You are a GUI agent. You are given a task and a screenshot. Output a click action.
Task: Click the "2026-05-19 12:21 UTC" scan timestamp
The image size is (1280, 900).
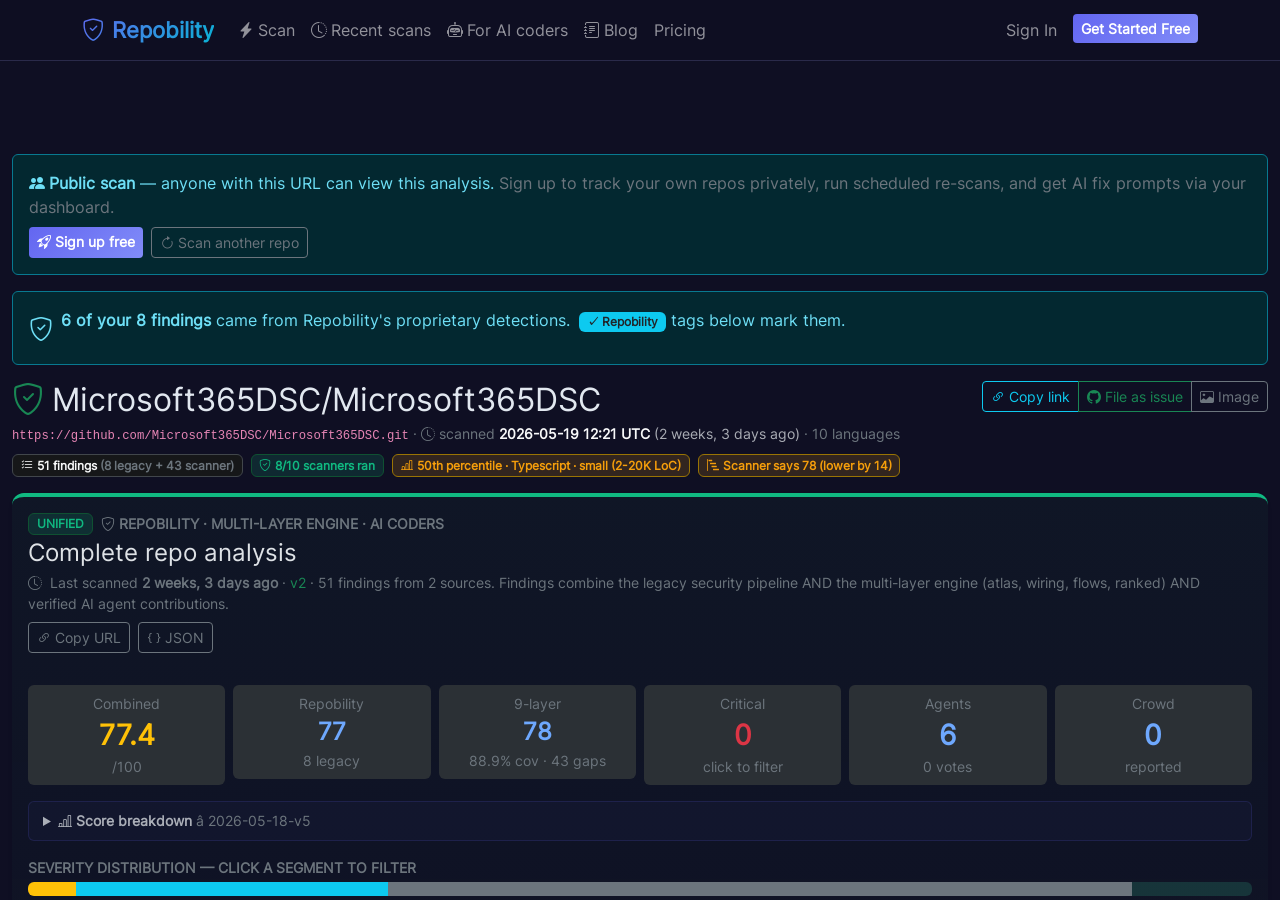point(575,434)
